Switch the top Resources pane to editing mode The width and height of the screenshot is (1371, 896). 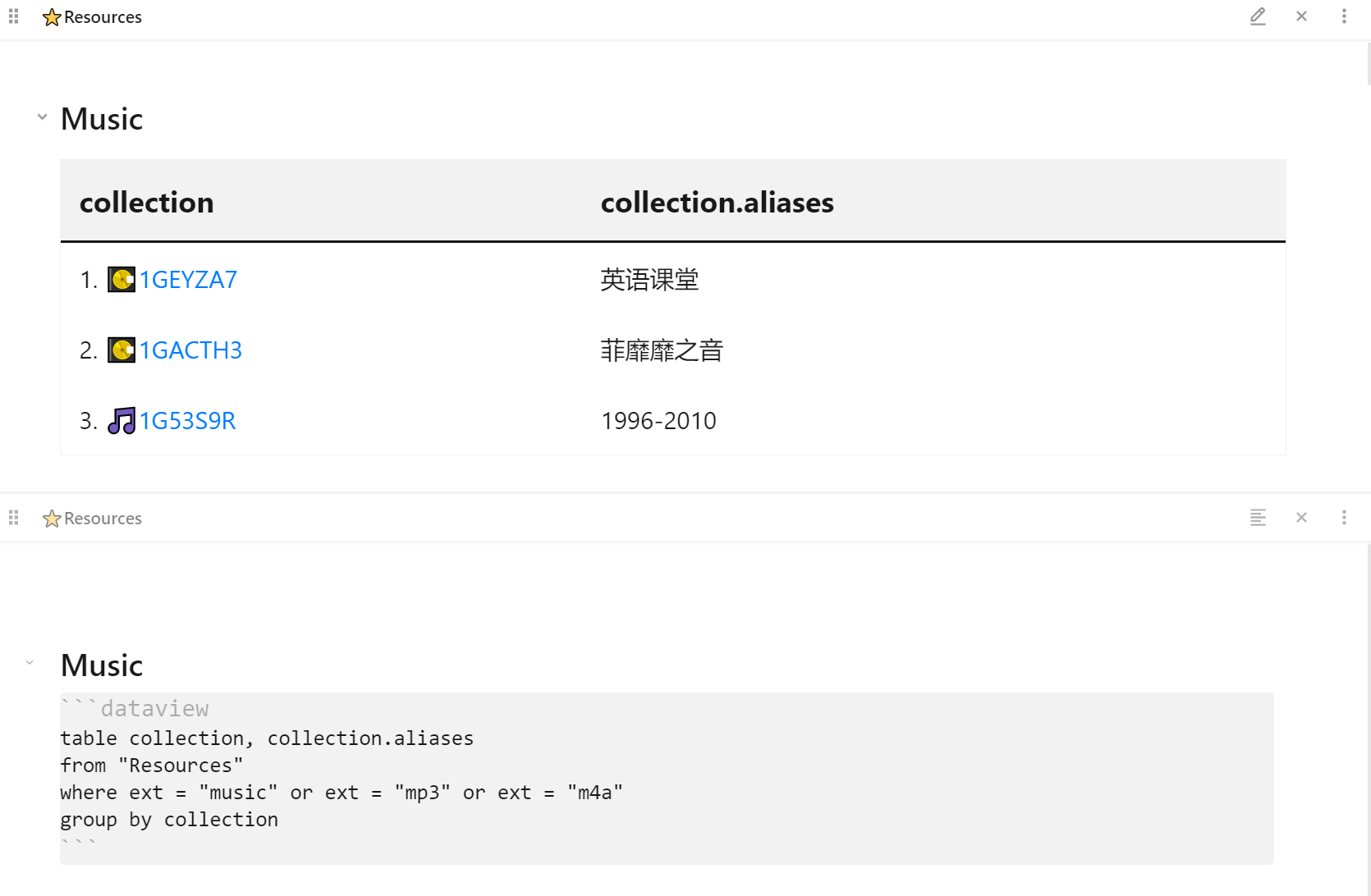[x=1258, y=16]
